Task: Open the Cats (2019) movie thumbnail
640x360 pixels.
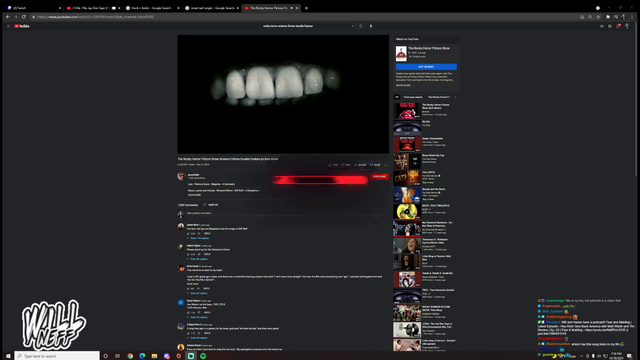Action: click(407, 178)
